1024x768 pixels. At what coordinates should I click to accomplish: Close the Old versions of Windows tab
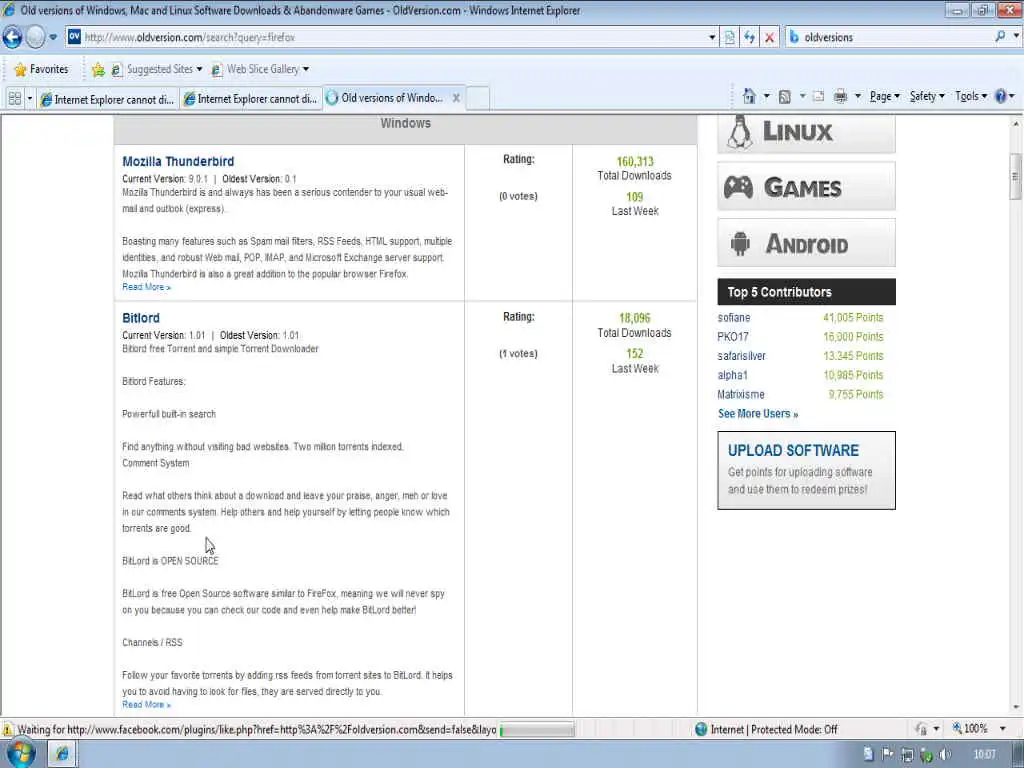point(456,98)
